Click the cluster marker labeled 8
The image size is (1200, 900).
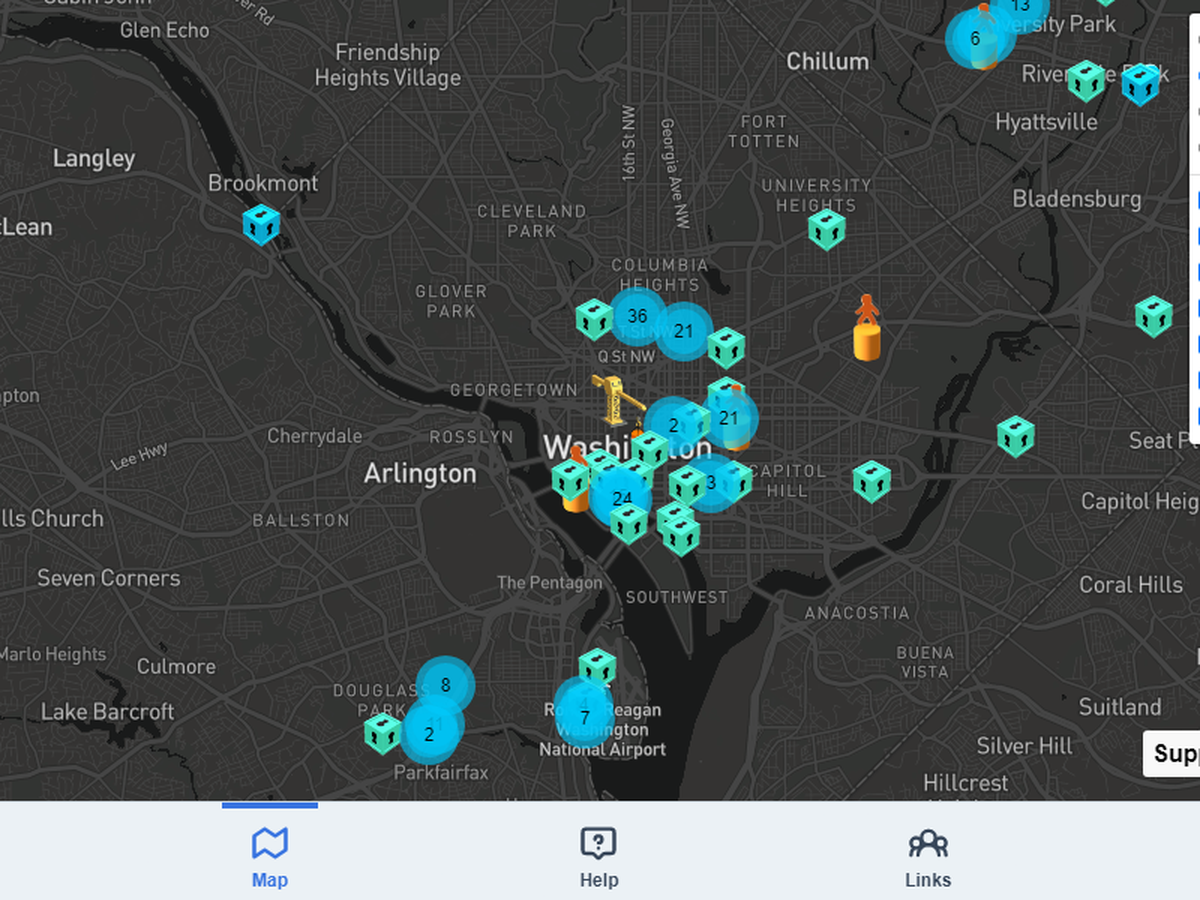click(x=445, y=685)
